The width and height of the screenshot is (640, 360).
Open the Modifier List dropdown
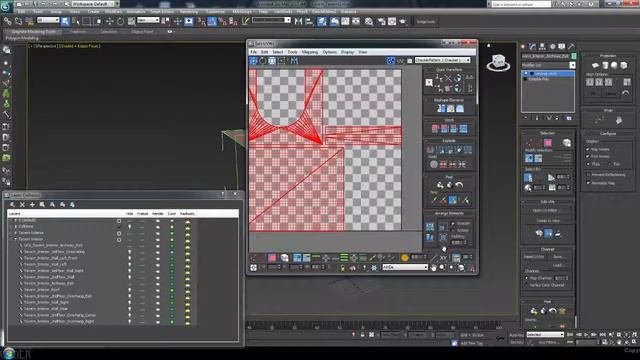(x=548, y=65)
